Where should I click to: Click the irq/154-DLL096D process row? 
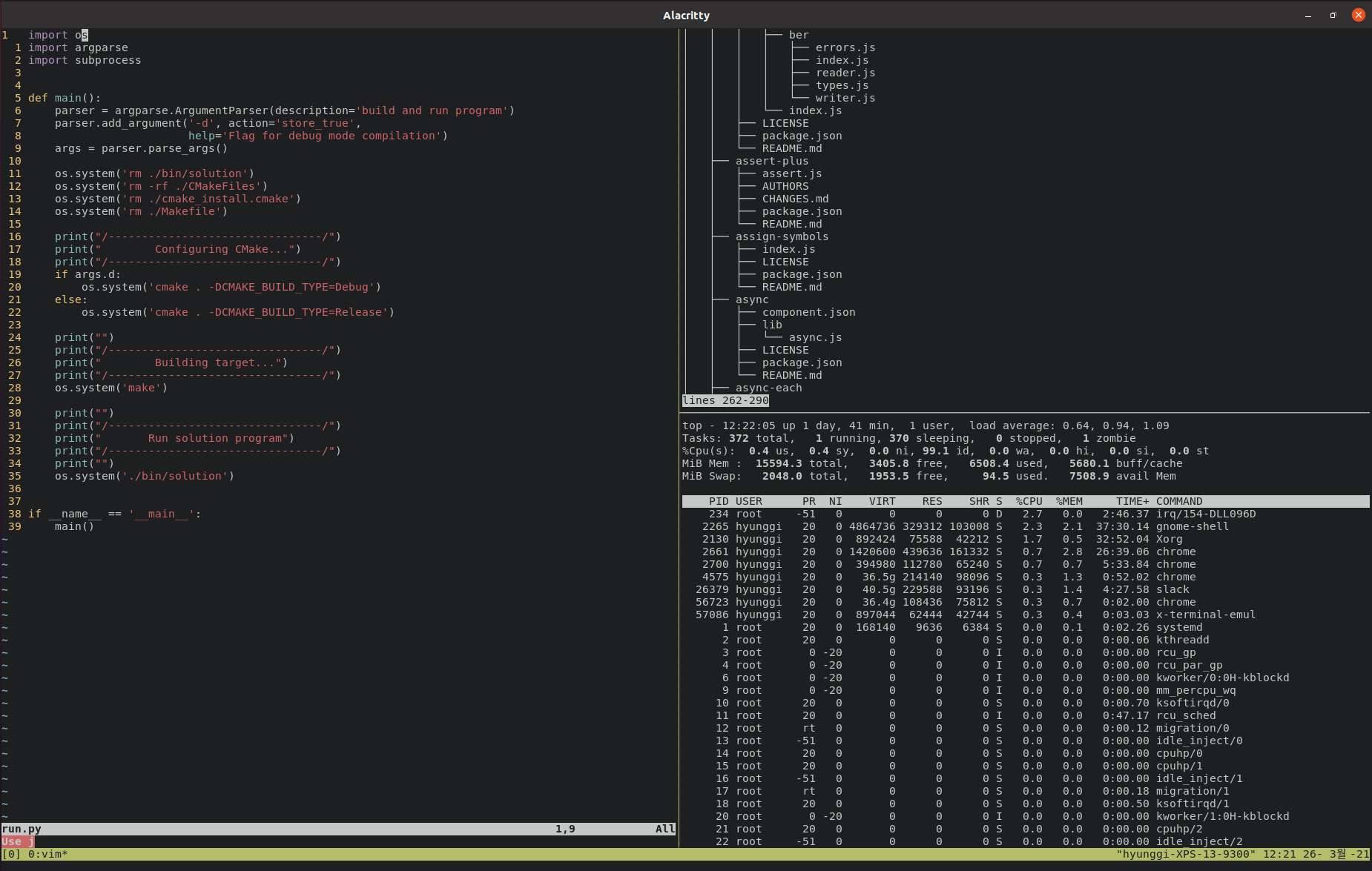[x=1026, y=514]
